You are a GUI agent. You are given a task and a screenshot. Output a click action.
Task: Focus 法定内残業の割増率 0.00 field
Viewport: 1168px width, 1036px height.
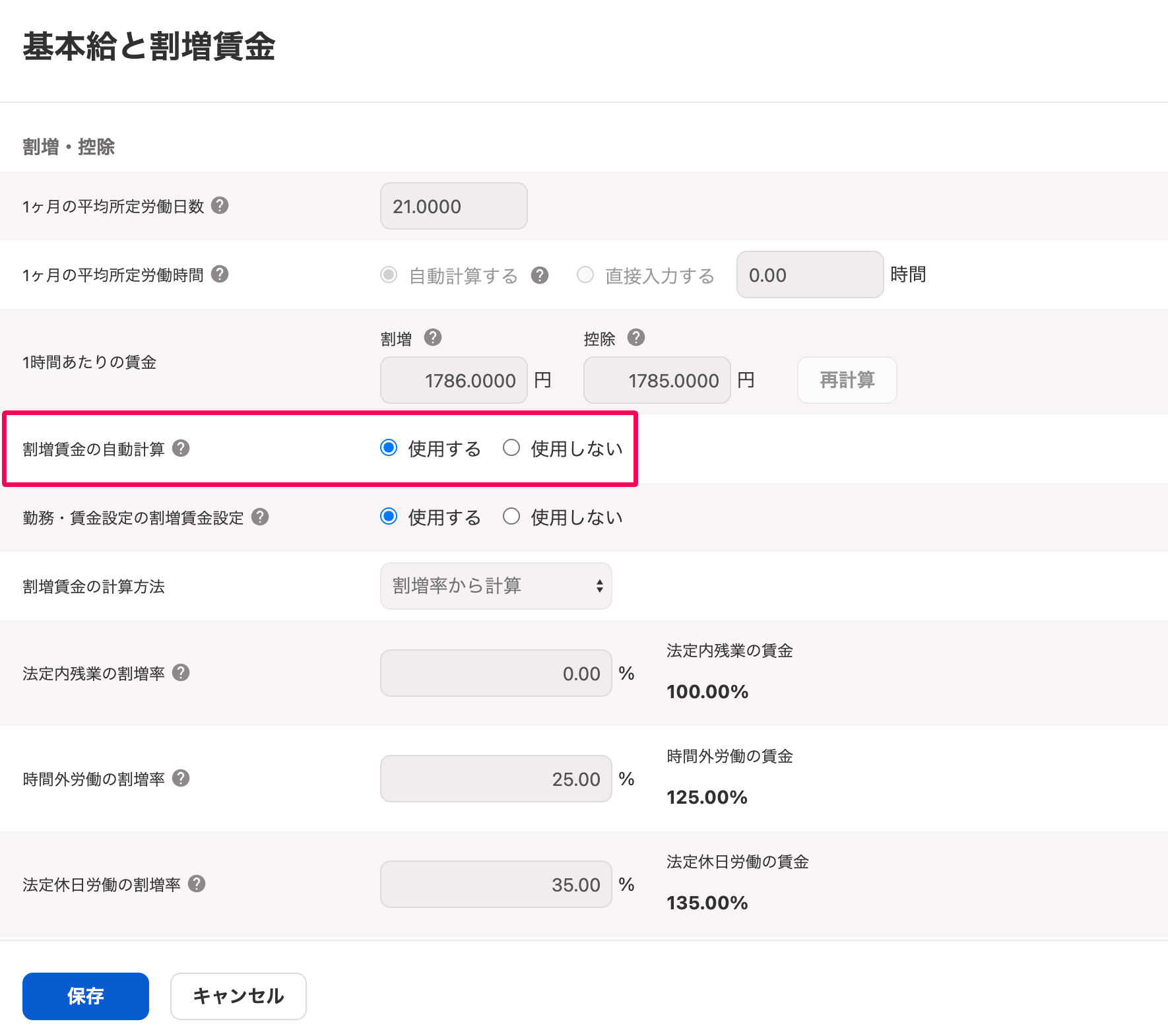coord(496,673)
